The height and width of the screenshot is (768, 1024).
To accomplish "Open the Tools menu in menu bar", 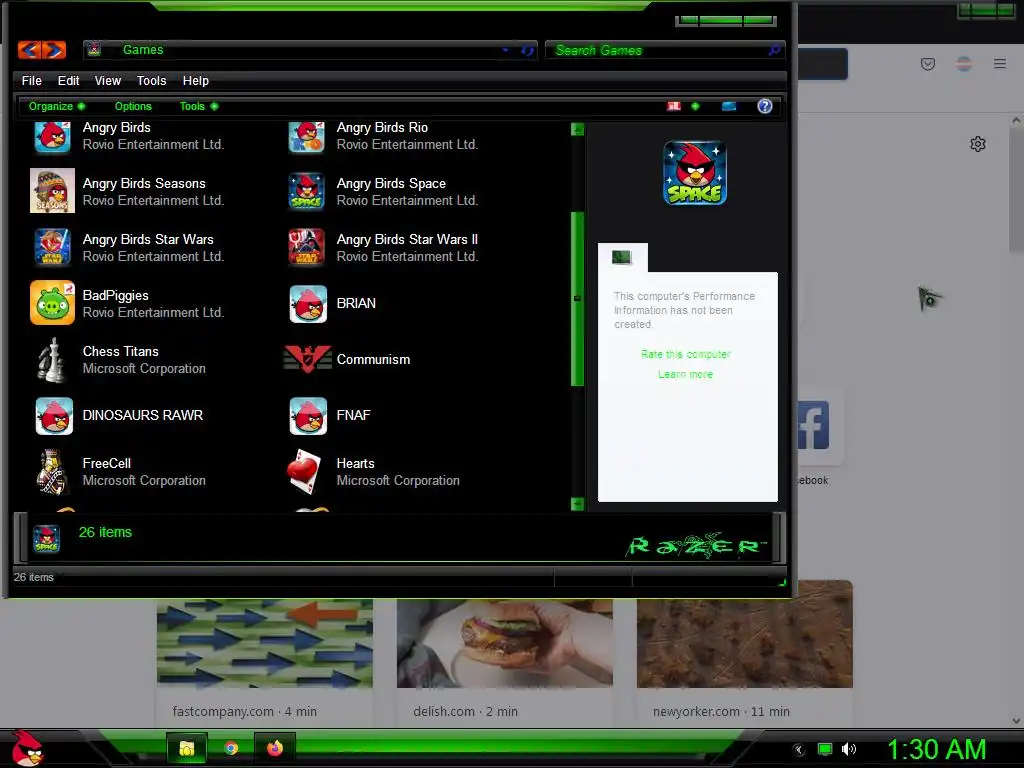I will pyautogui.click(x=152, y=81).
